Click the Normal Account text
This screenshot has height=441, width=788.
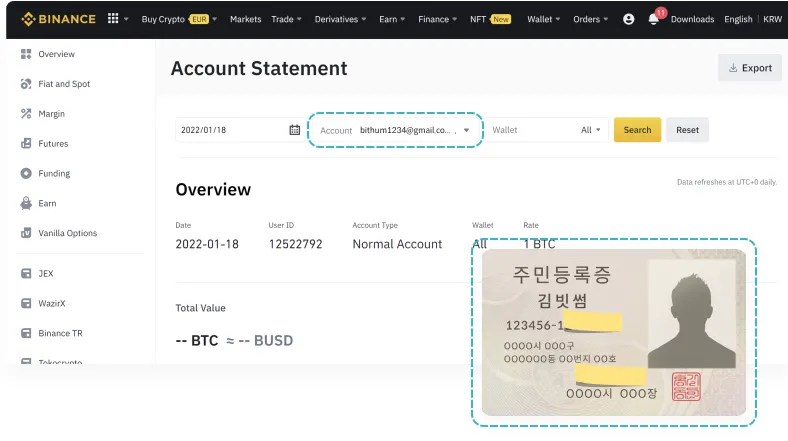397,244
